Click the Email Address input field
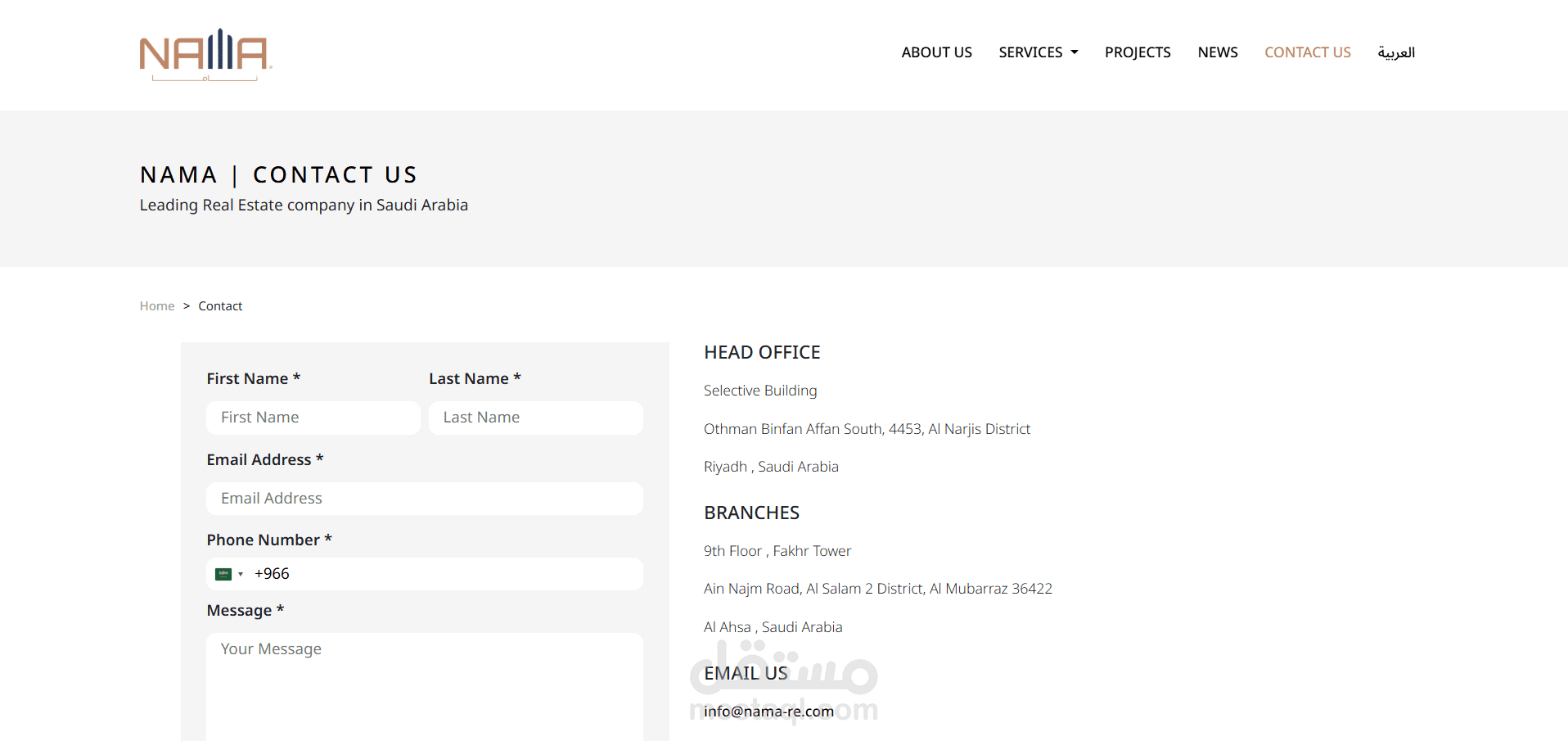Screen dimensions: 1568x741 click(425, 499)
